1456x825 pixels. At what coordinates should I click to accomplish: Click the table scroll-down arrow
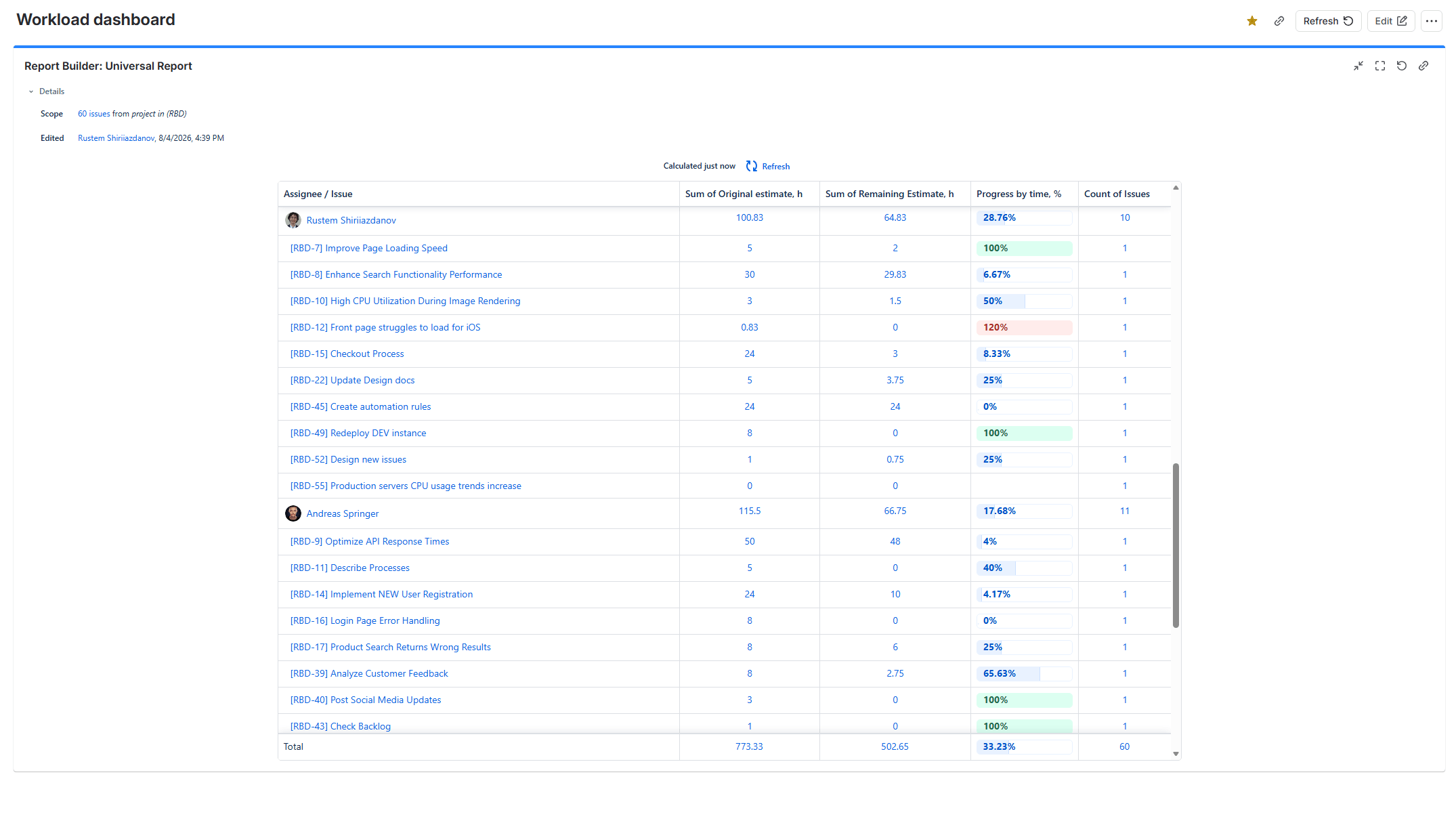pyautogui.click(x=1176, y=754)
